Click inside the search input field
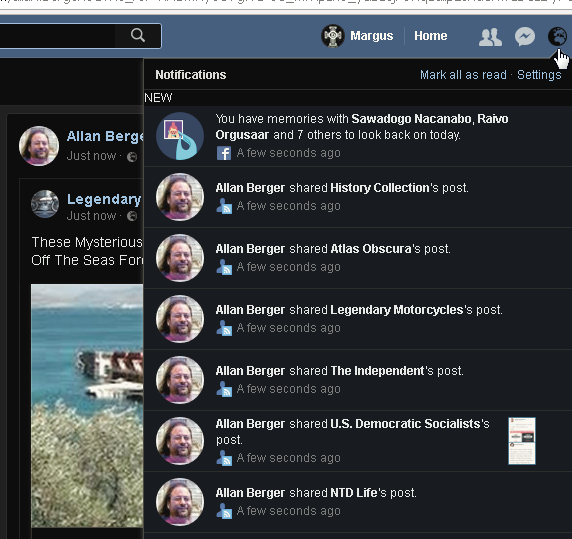 click(x=58, y=36)
